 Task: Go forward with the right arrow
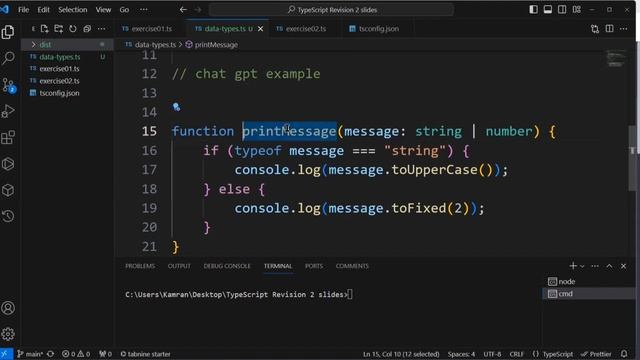(x=198, y=9)
